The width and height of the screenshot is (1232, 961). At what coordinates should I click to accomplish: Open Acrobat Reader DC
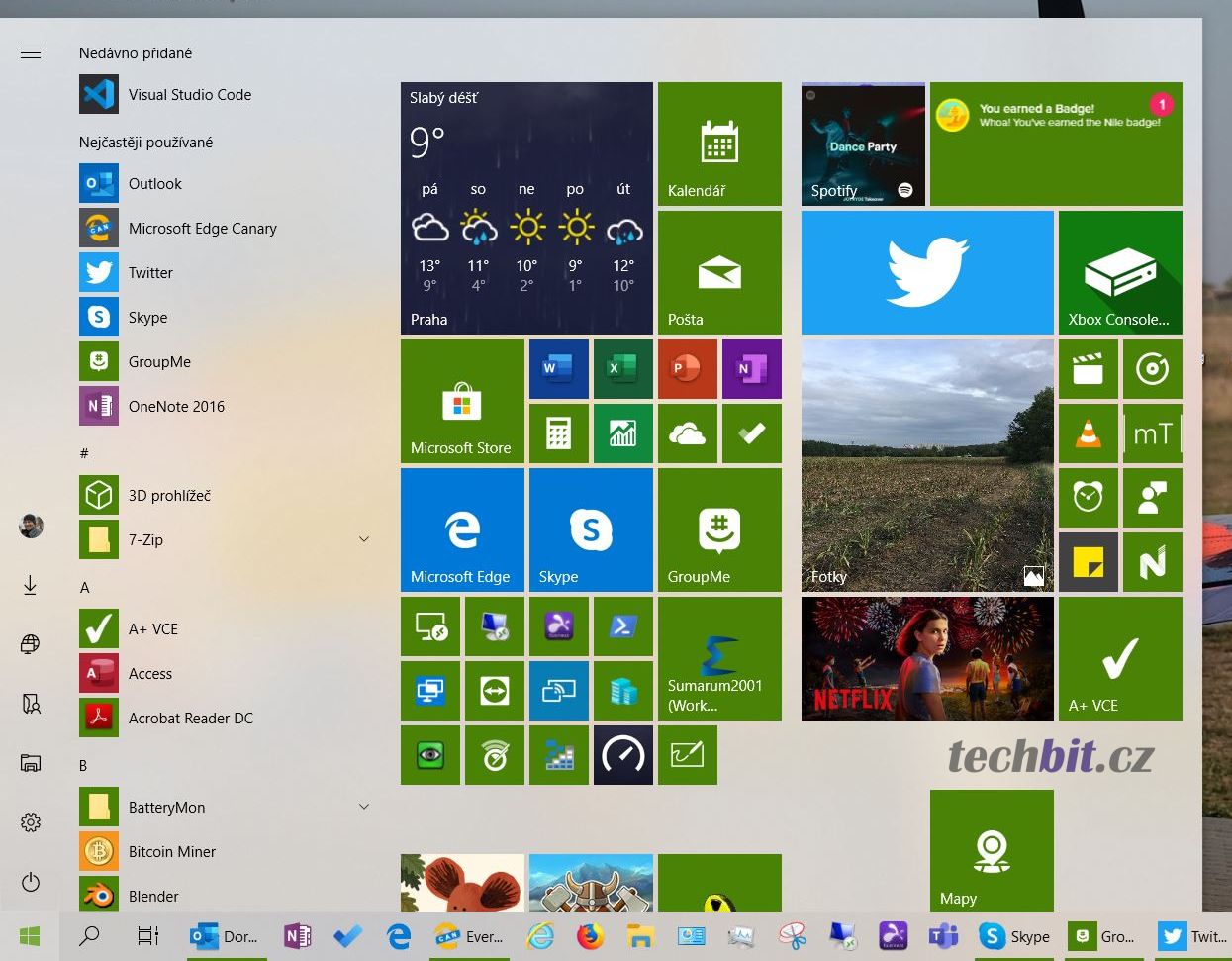point(226,719)
